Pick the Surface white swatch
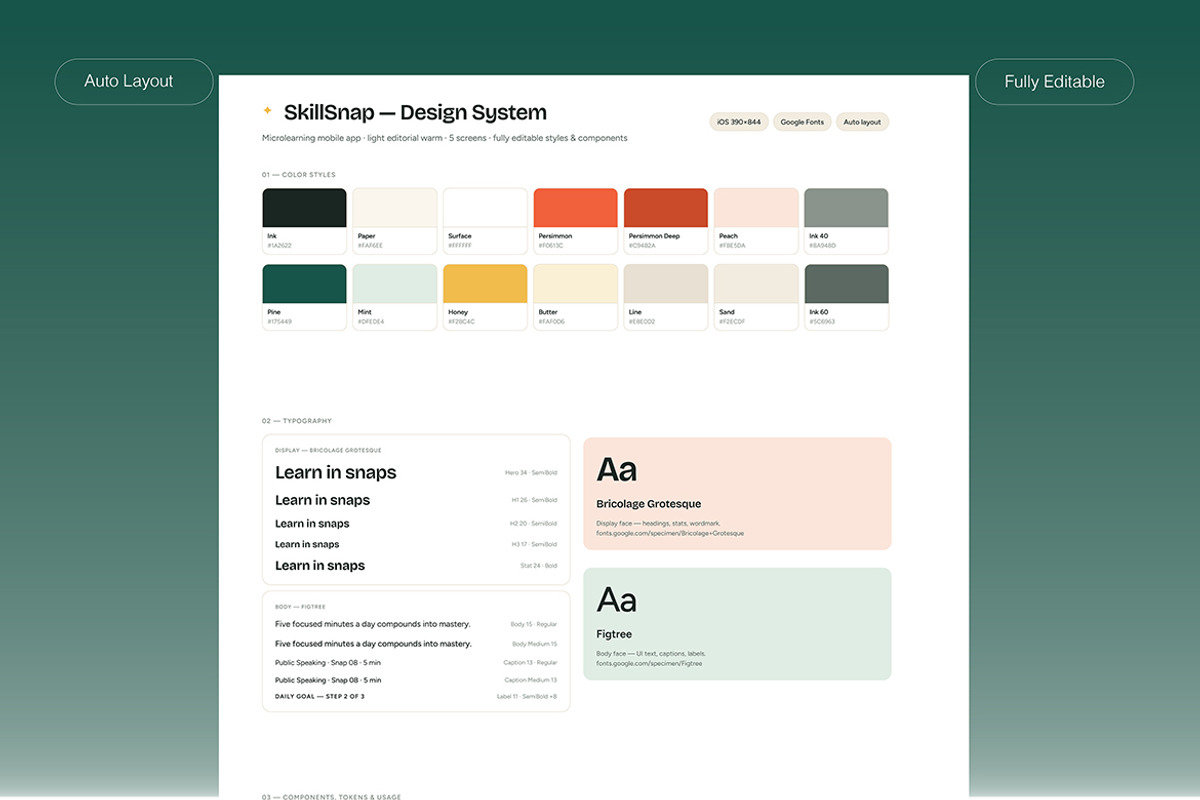This screenshot has height=800, width=1200. (x=485, y=208)
